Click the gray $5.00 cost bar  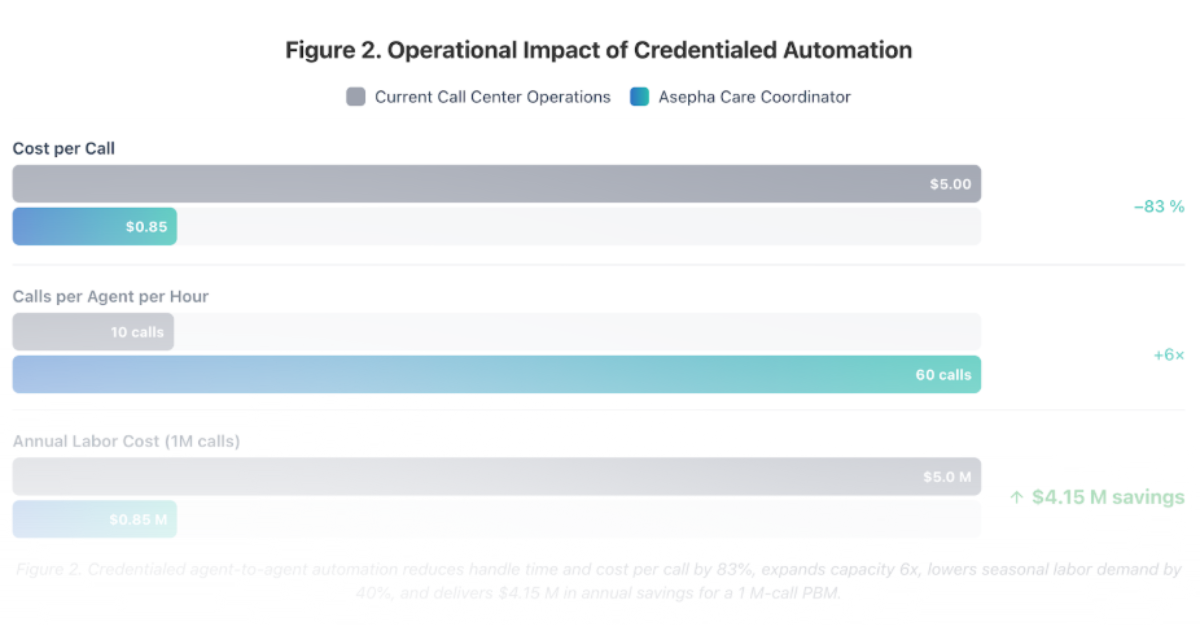pyautogui.click(x=496, y=184)
